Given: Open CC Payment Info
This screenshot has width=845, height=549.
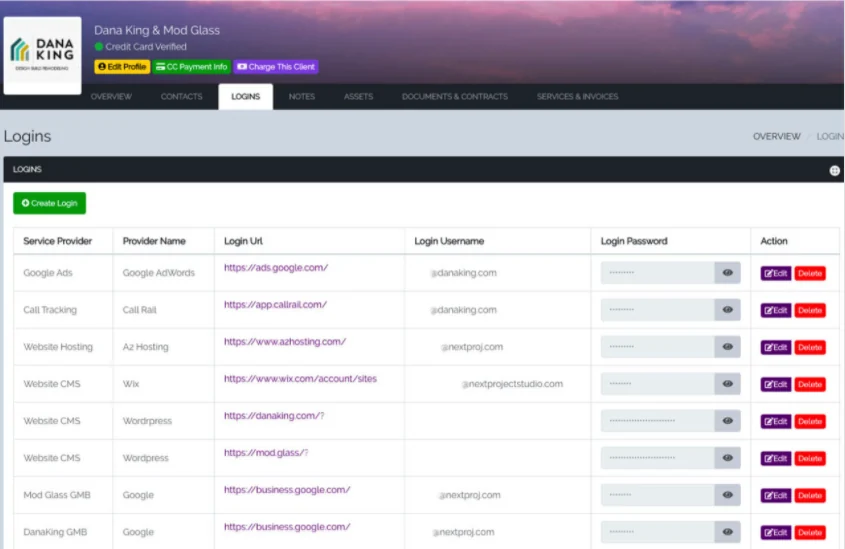Looking at the screenshot, I should (x=192, y=67).
